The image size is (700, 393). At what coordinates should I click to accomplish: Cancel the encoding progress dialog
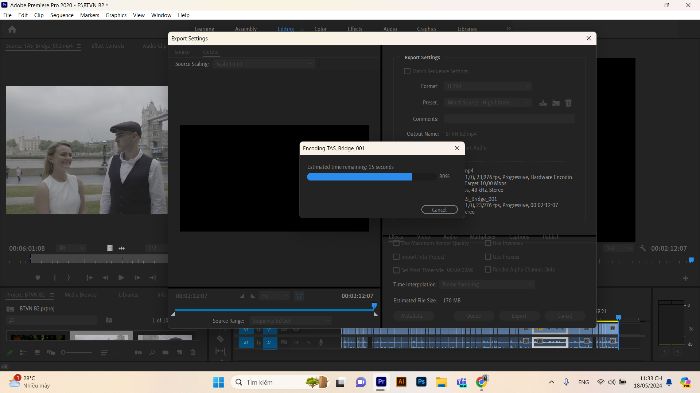tap(439, 209)
